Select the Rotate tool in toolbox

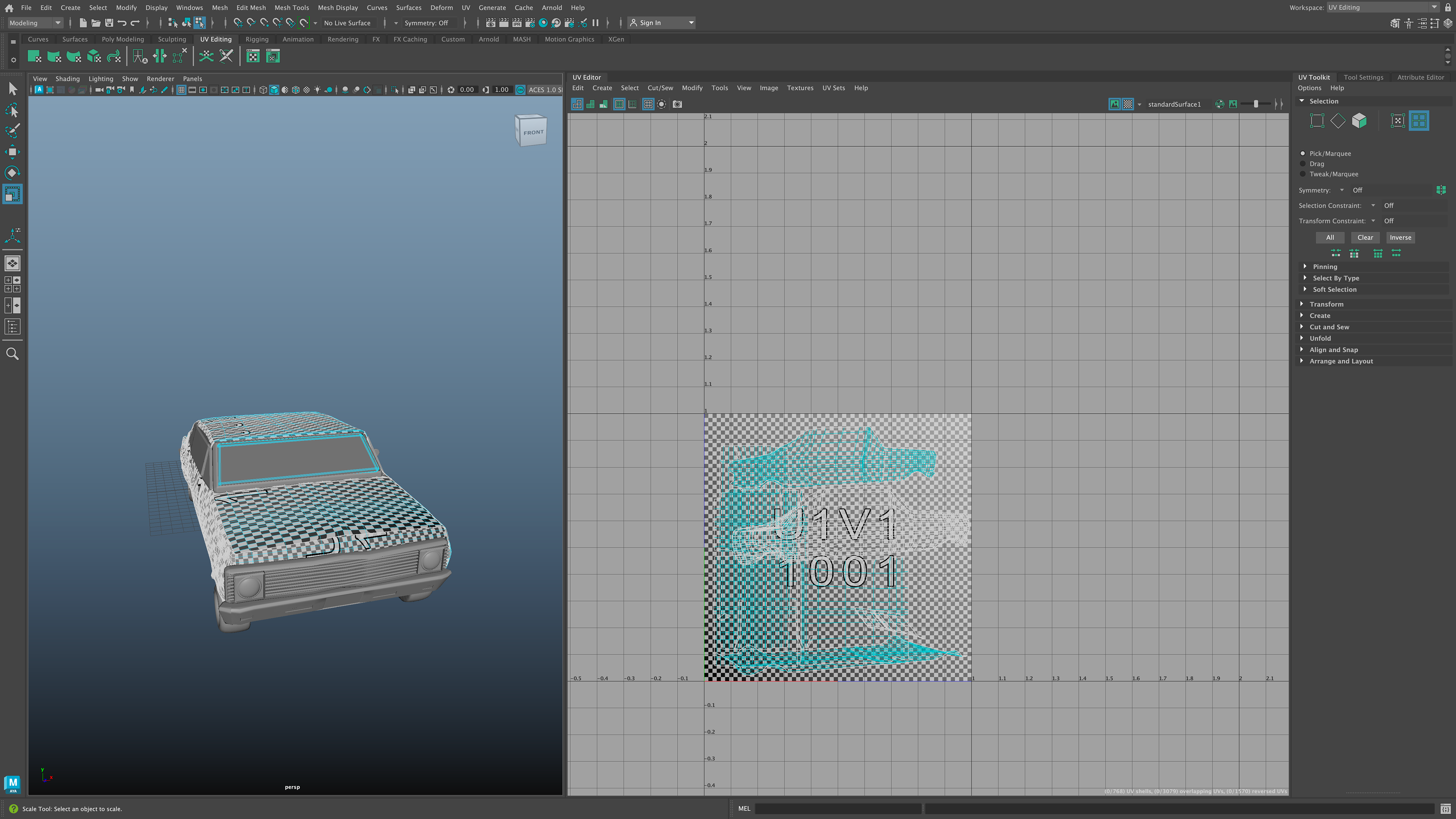[x=13, y=173]
